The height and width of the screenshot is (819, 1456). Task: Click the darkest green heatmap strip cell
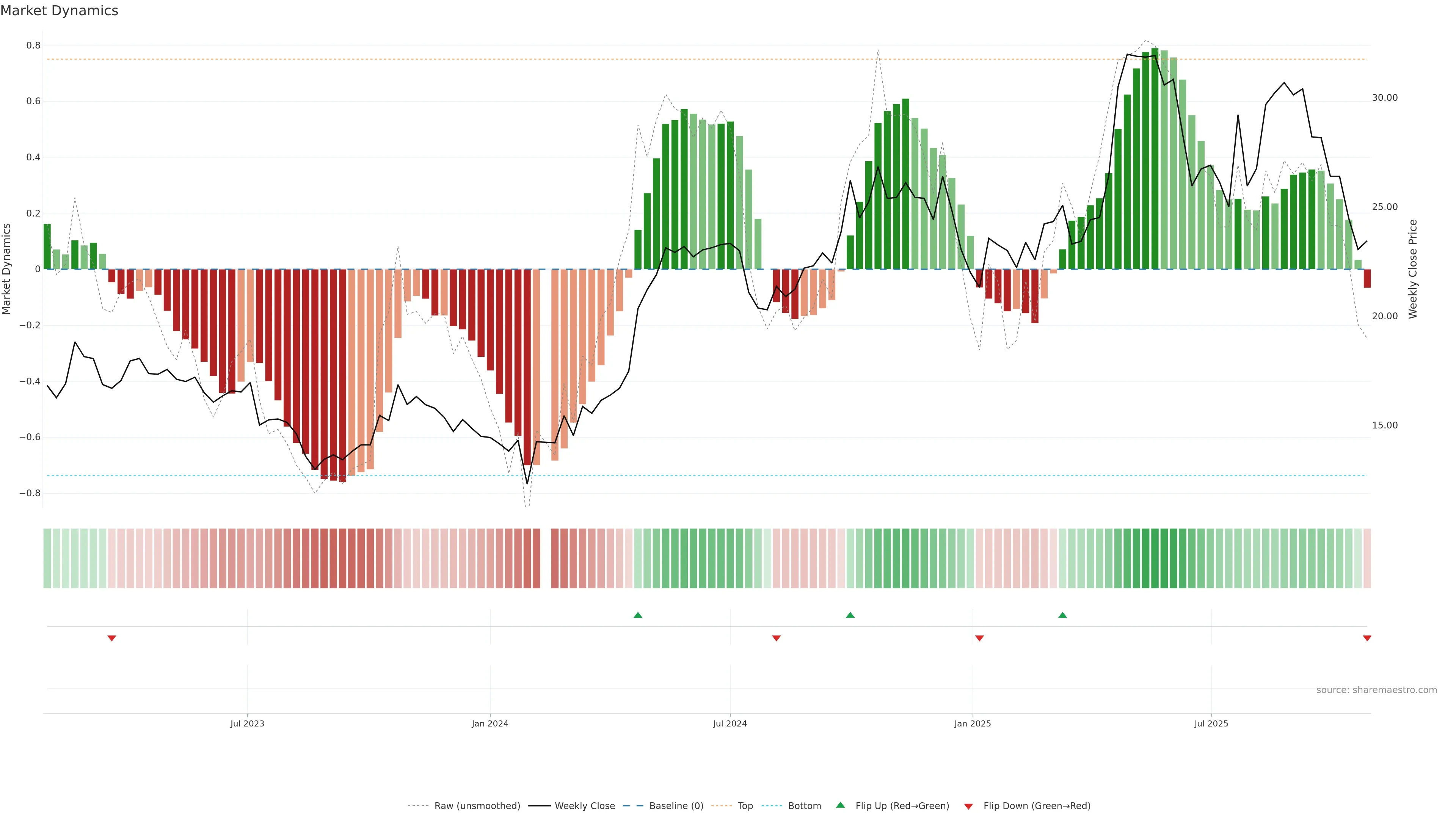click(x=1155, y=558)
